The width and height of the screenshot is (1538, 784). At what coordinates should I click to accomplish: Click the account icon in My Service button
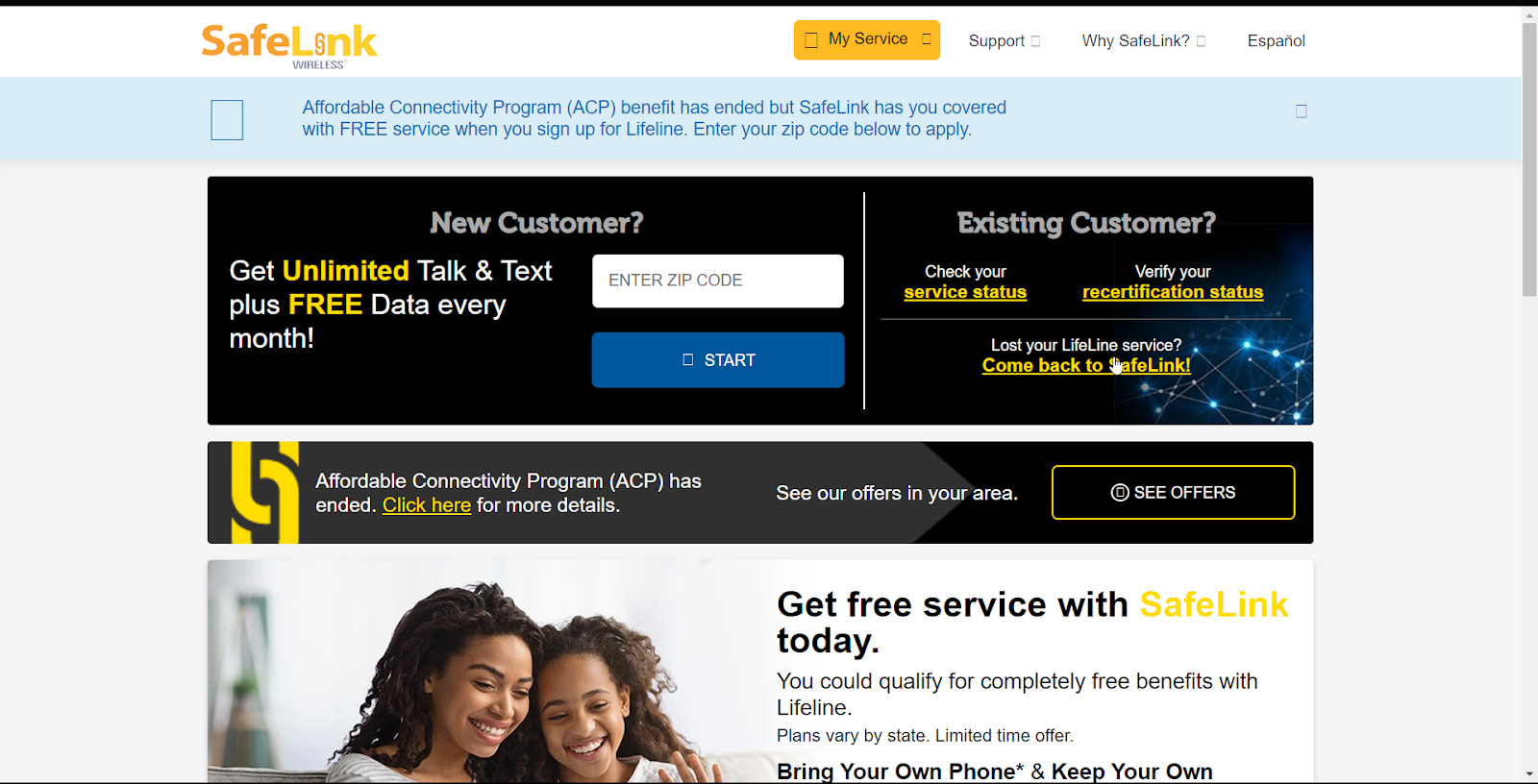811,40
